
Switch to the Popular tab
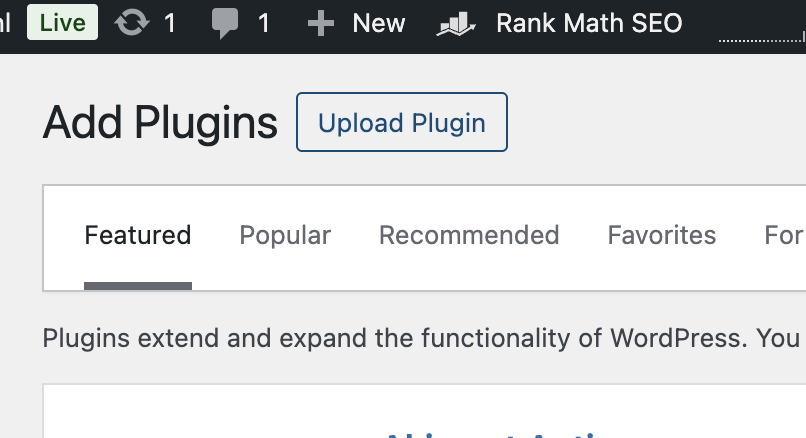[x=285, y=235]
